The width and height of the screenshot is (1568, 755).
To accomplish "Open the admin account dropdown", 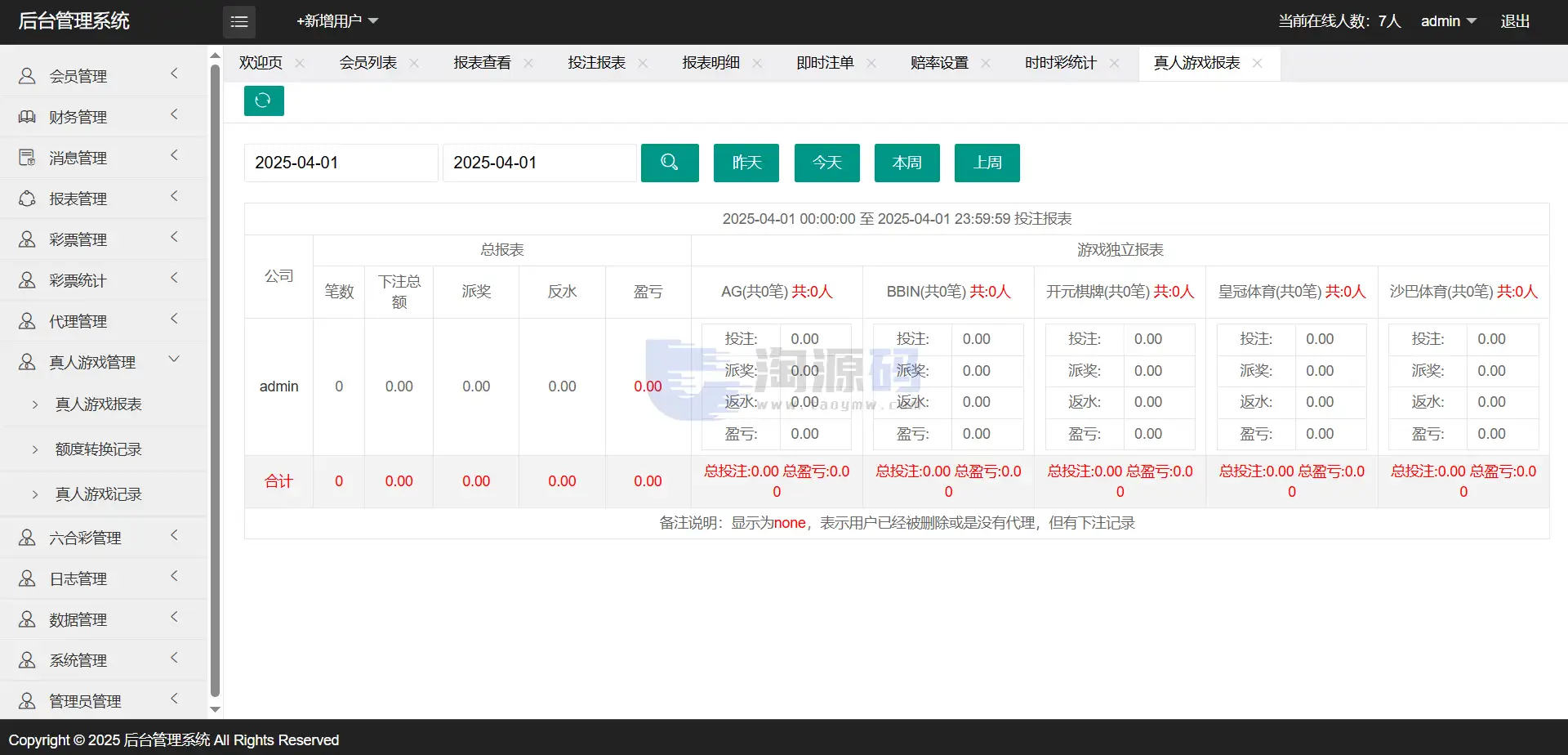I will point(1449,21).
